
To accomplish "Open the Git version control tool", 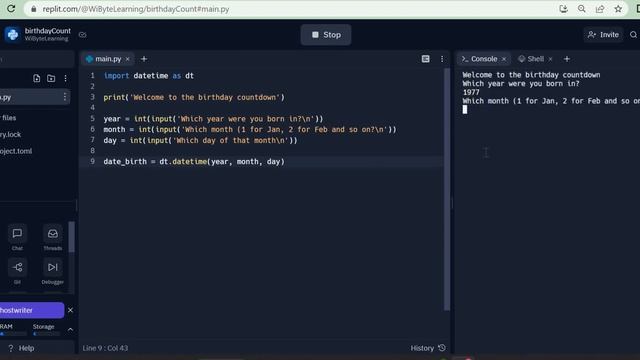I will [x=17, y=271].
